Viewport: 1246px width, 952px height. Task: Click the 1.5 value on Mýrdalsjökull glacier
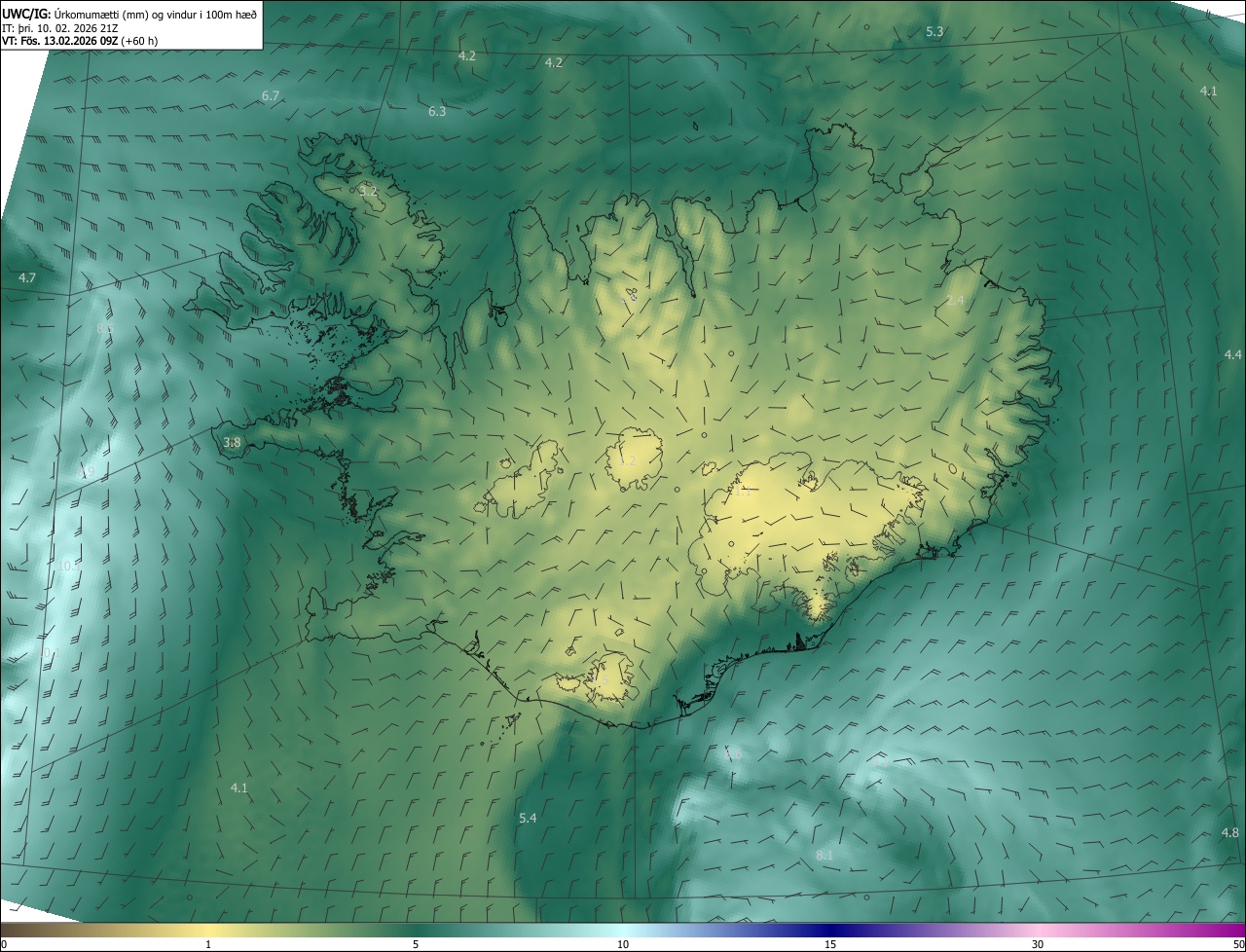click(x=601, y=678)
